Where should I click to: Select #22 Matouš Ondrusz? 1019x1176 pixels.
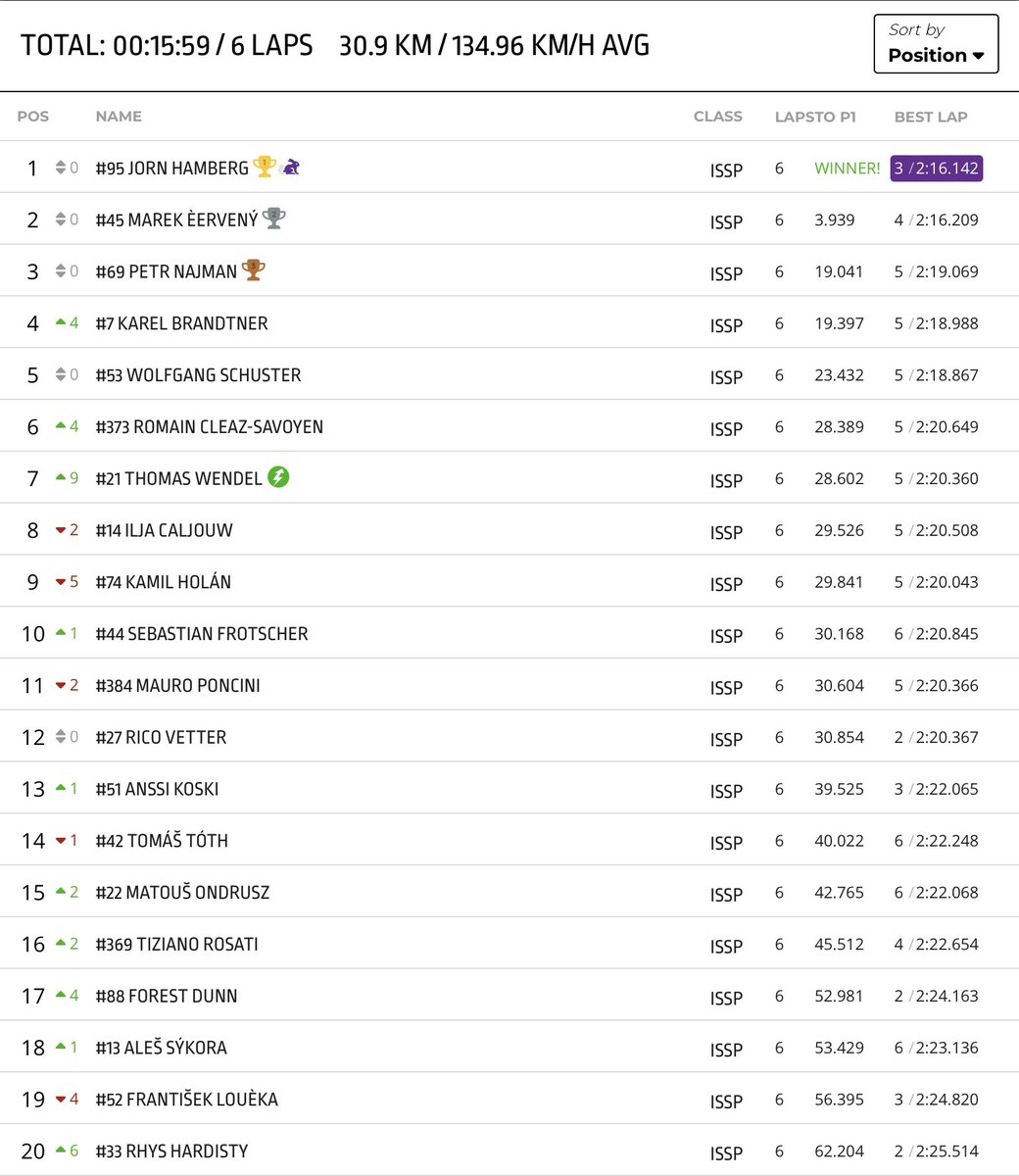pos(182,893)
